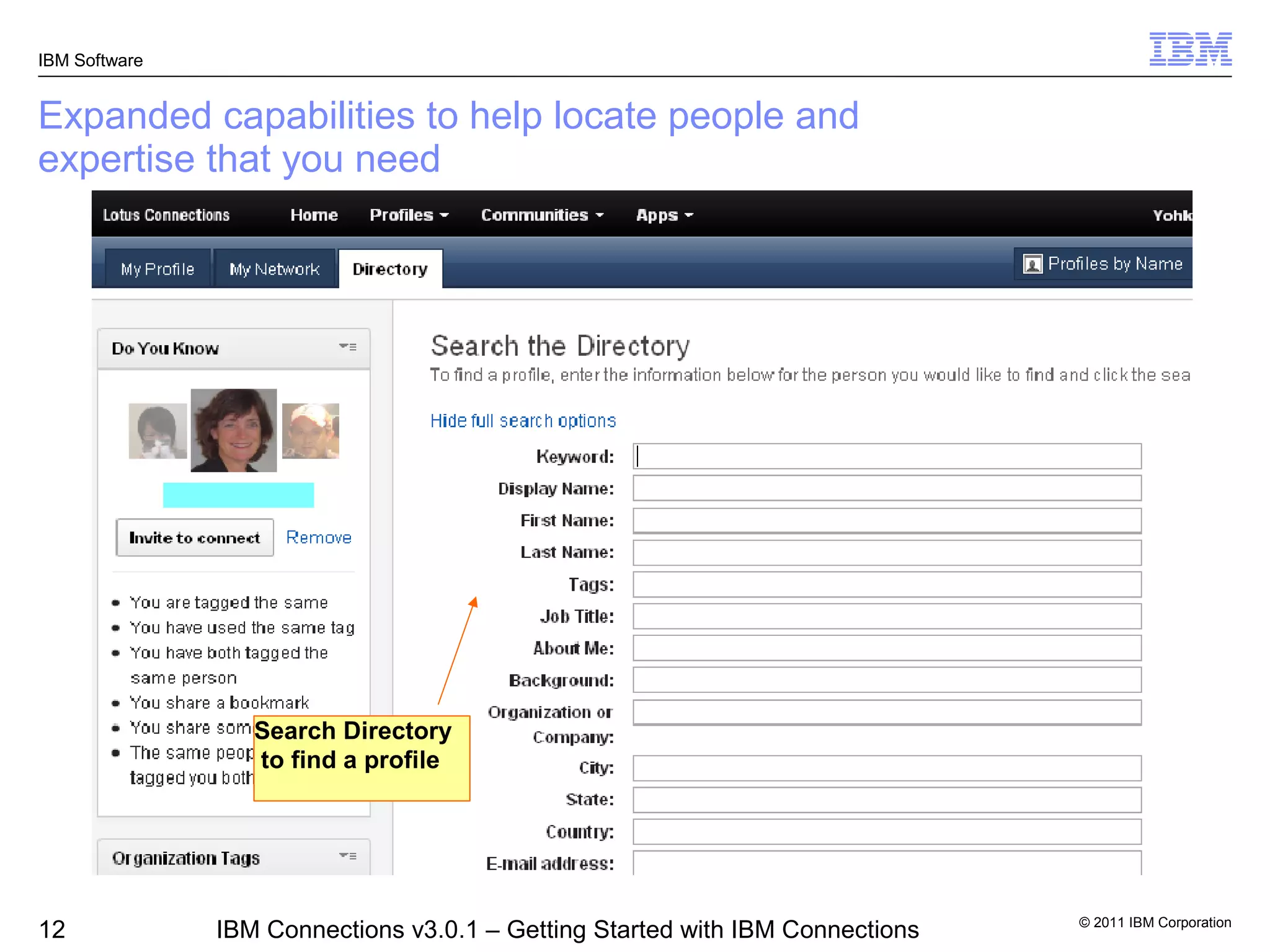Open the Profiles by Name search selector
The height and width of the screenshot is (952, 1270).
[1103, 264]
